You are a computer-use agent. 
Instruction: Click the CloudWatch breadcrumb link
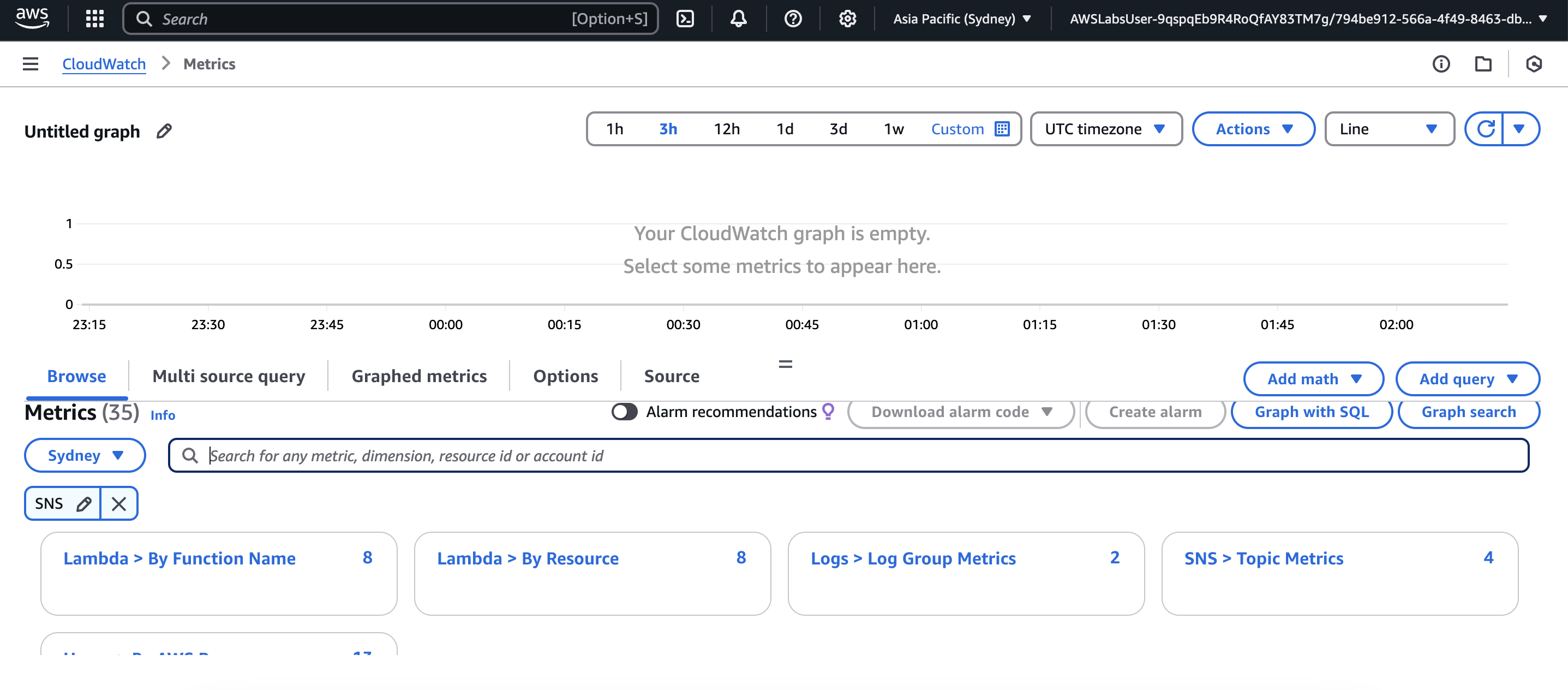(x=104, y=64)
